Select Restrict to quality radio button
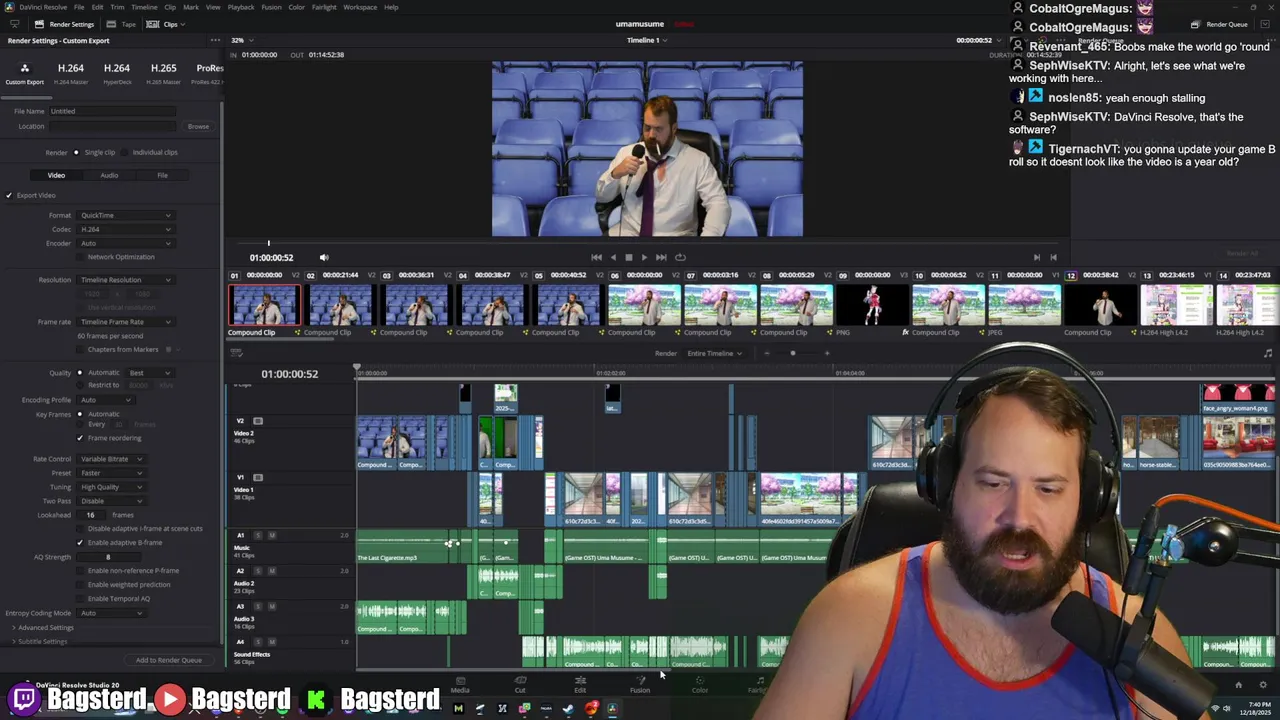This screenshot has width=1280, height=720. click(80, 385)
